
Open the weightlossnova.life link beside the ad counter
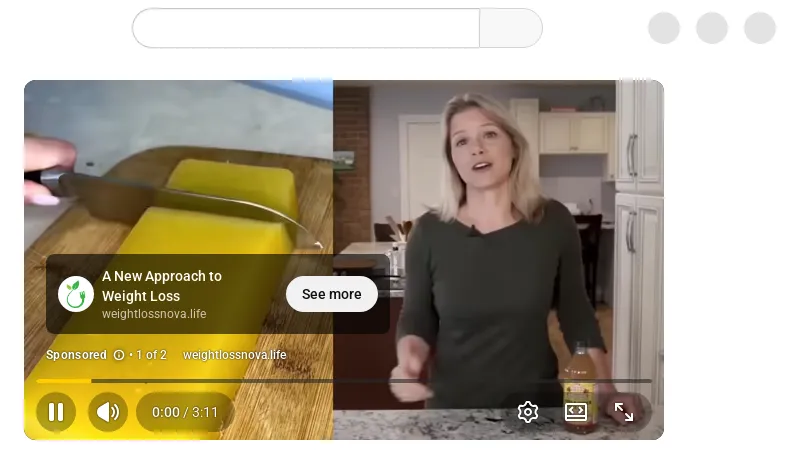pyautogui.click(x=235, y=355)
